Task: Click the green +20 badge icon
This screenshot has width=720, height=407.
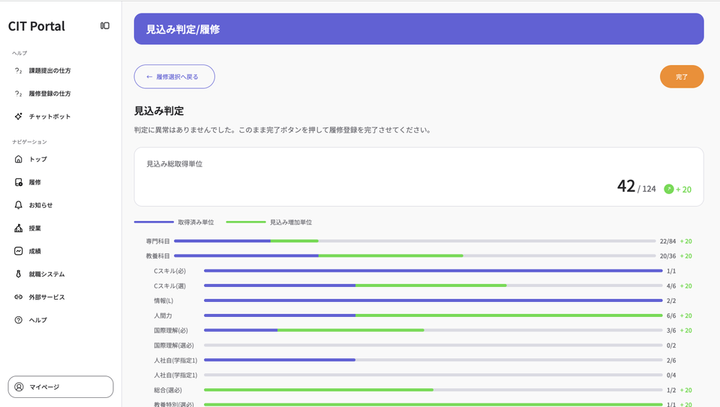Action: 669,189
